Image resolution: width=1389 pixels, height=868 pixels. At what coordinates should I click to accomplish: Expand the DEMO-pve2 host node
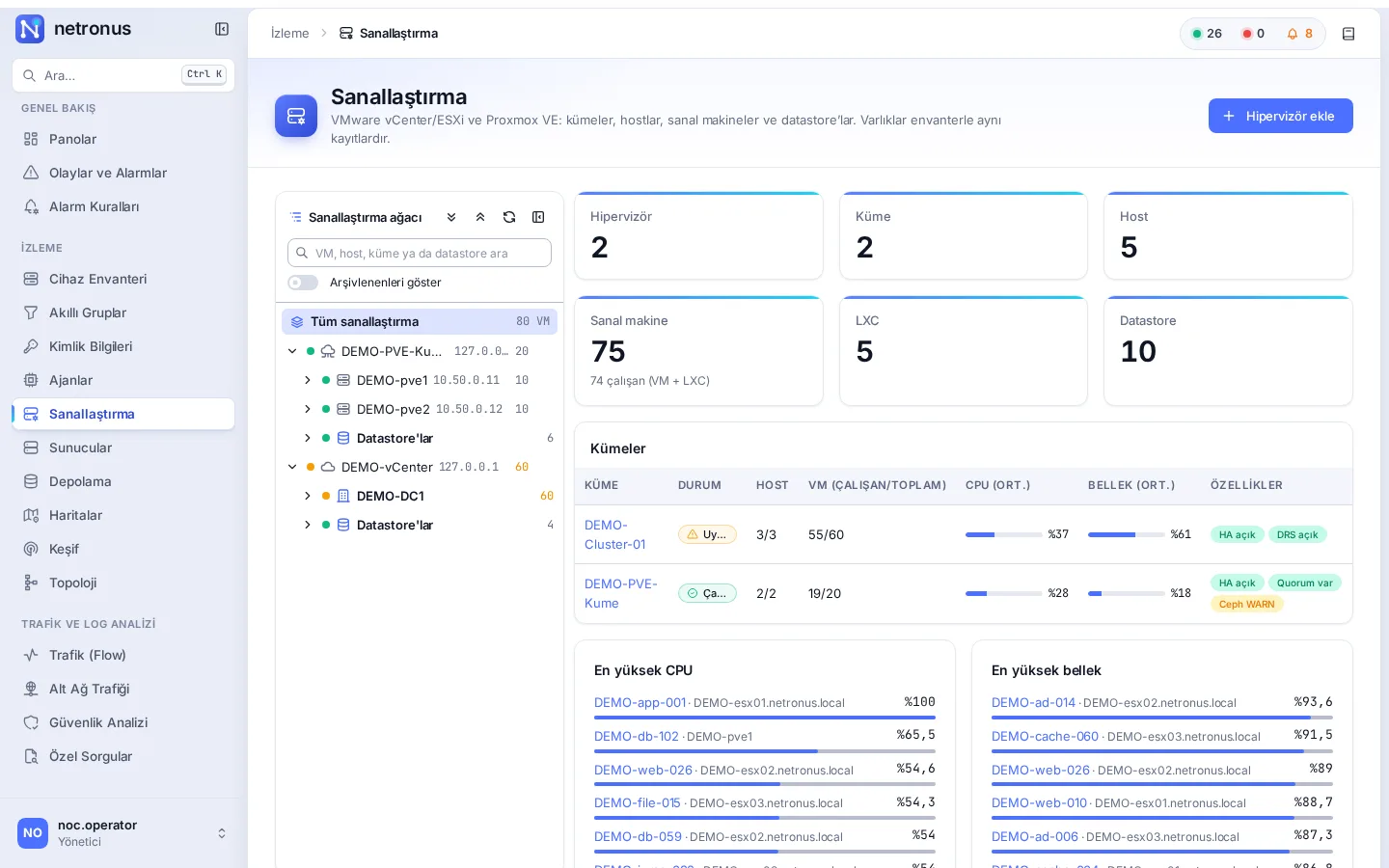(x=308, y=409)
